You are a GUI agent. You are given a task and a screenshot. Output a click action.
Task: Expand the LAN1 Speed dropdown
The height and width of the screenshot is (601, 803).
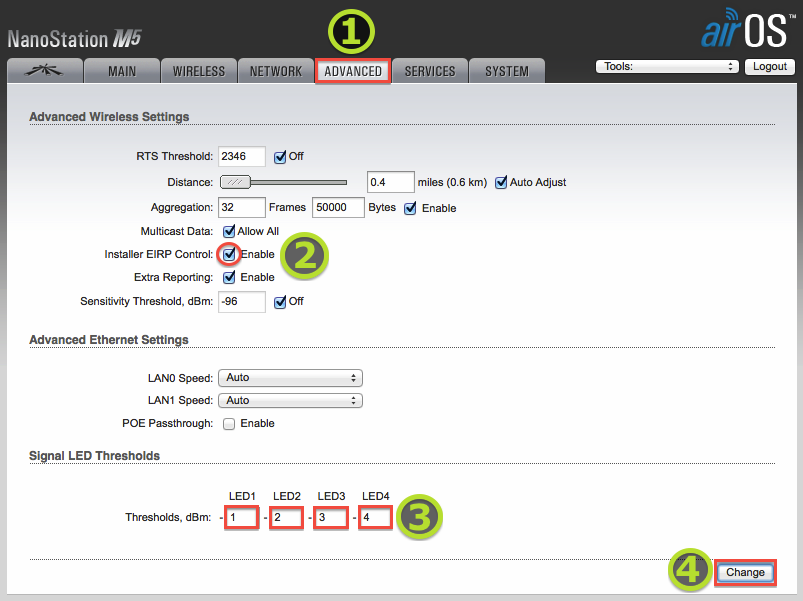point(290,401)
